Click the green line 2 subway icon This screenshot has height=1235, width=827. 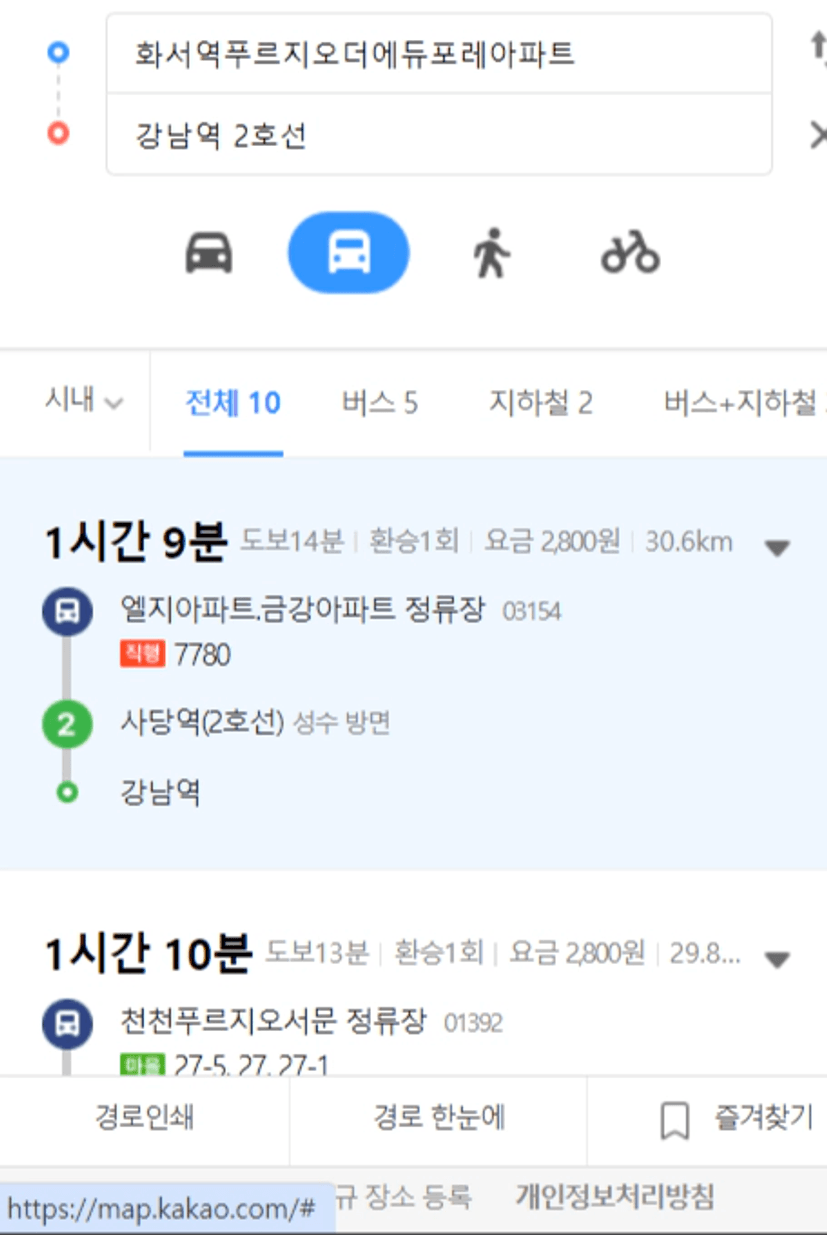(67, 724)
